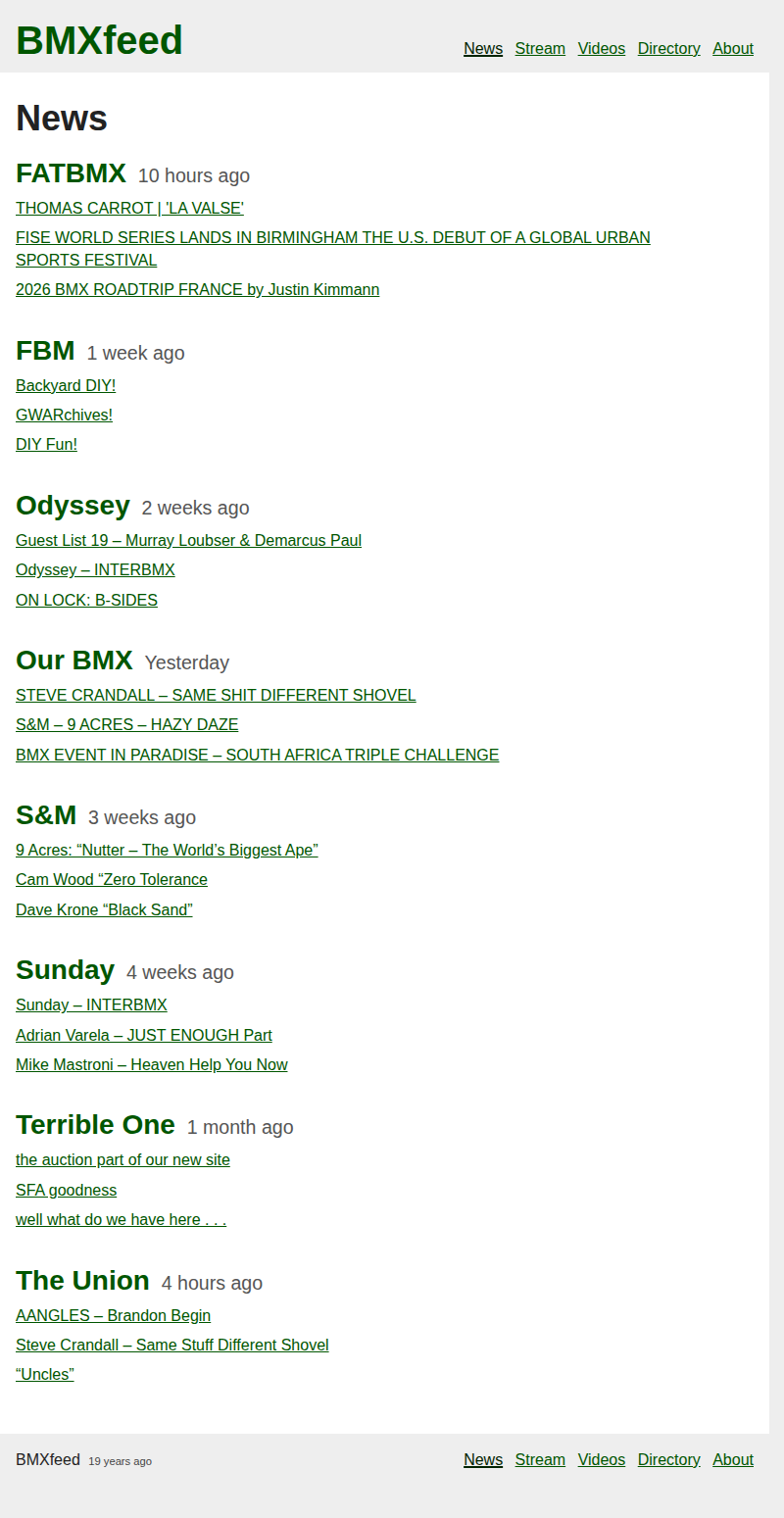Open "ON LOCK: B-SIDES" link

click(x=86, y=601)
